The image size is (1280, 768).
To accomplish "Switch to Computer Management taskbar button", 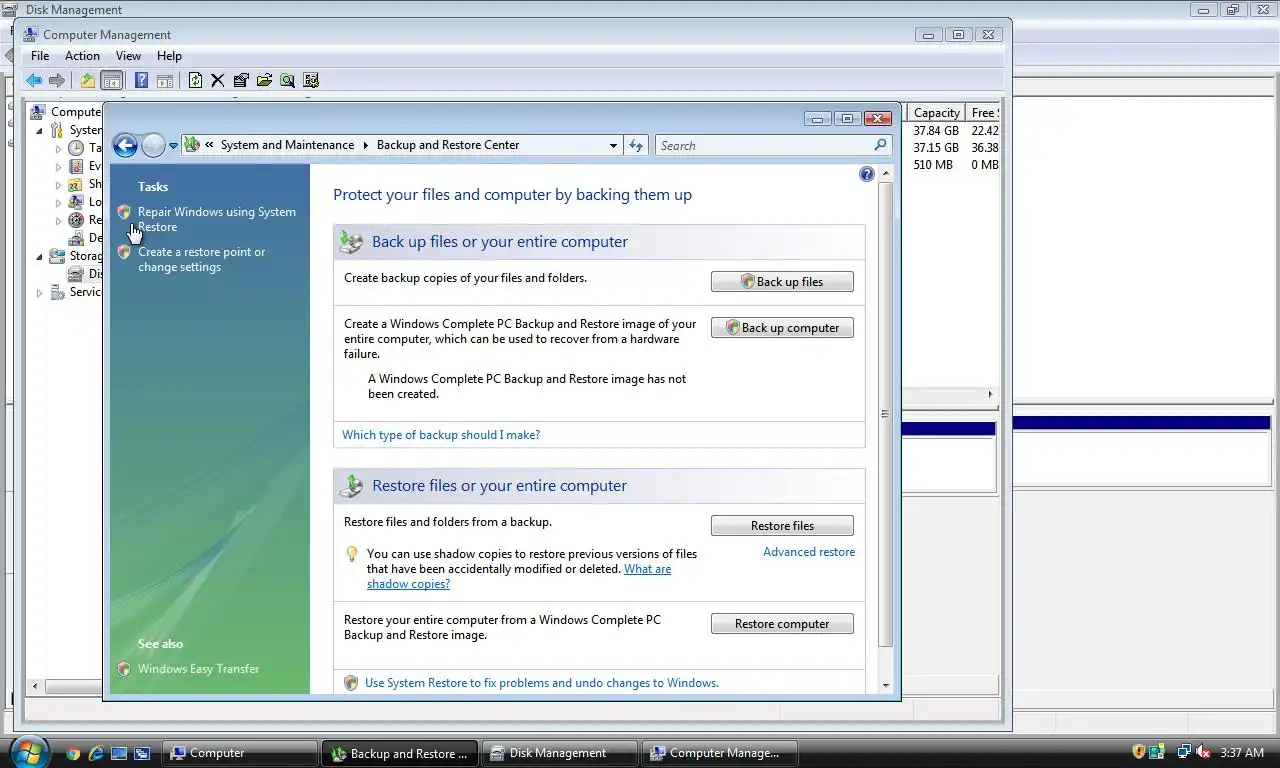I will pos(720,753).
